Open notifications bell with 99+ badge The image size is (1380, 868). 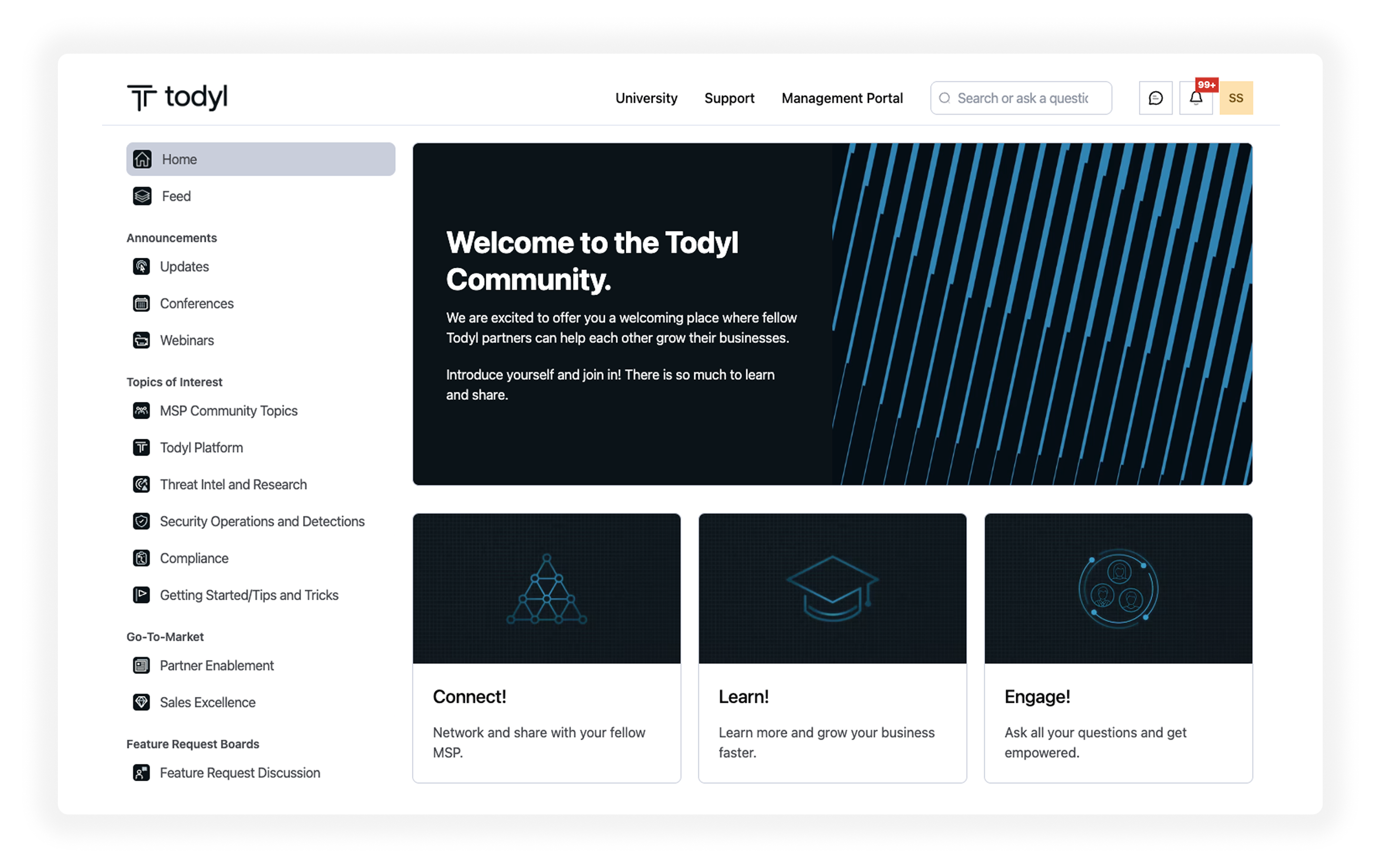pyautogui.click(x=1196, y=98)
